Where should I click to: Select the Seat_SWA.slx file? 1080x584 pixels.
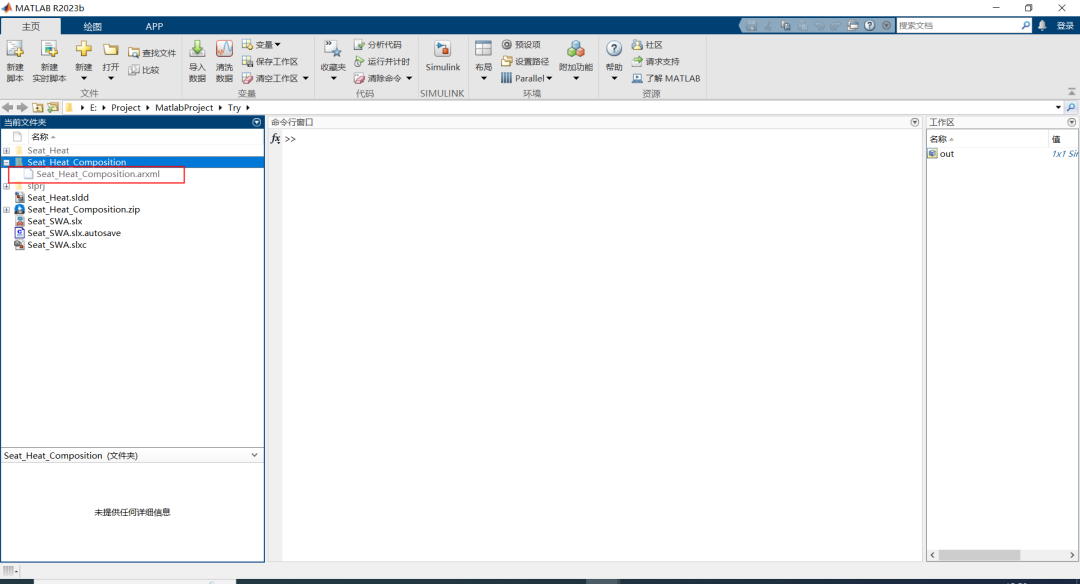click(x=54, y=221)
